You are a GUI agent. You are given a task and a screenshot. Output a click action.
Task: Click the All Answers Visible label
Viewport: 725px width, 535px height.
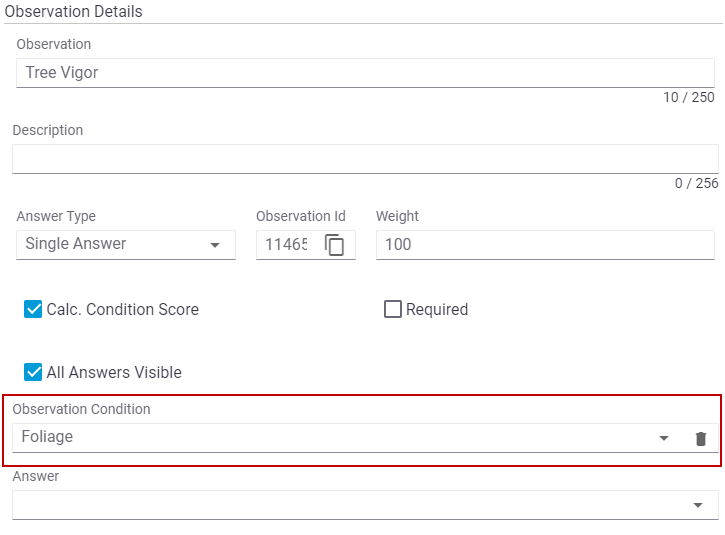click(x=114, y=373)
